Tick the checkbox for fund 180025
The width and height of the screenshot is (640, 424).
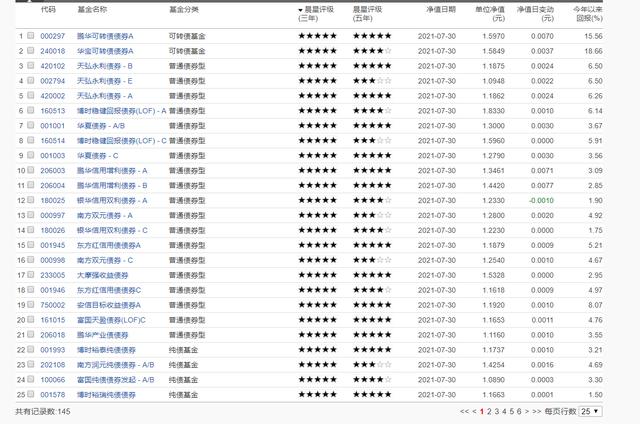point(31,200)
